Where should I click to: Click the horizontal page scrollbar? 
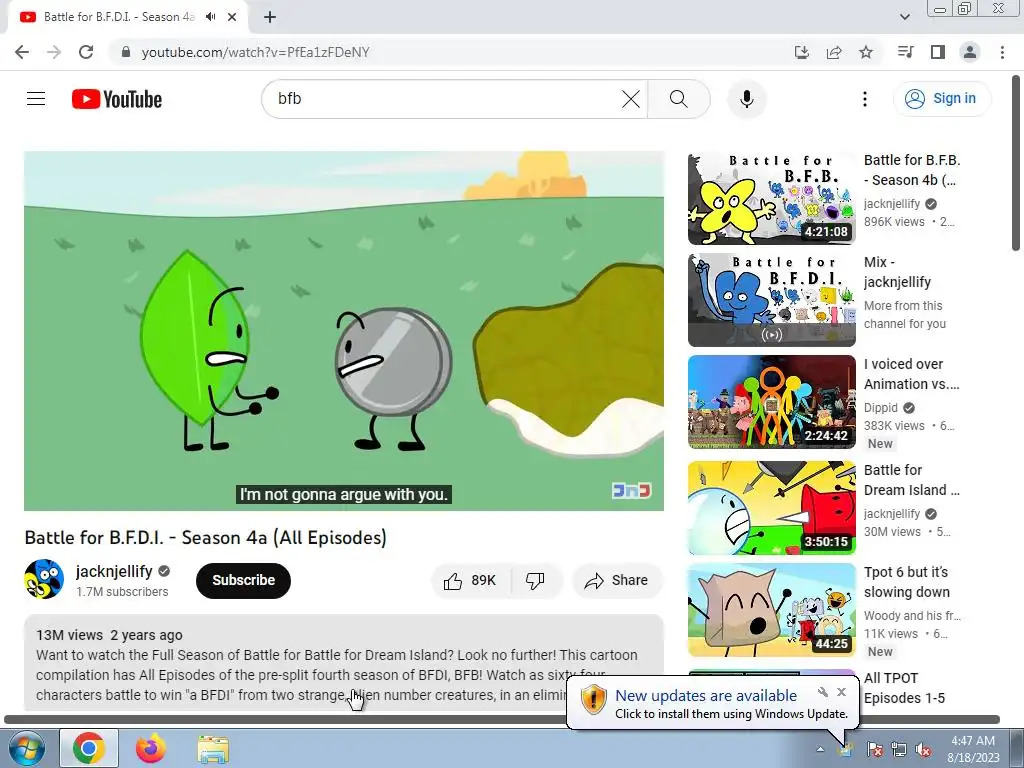tap(502, 719)
